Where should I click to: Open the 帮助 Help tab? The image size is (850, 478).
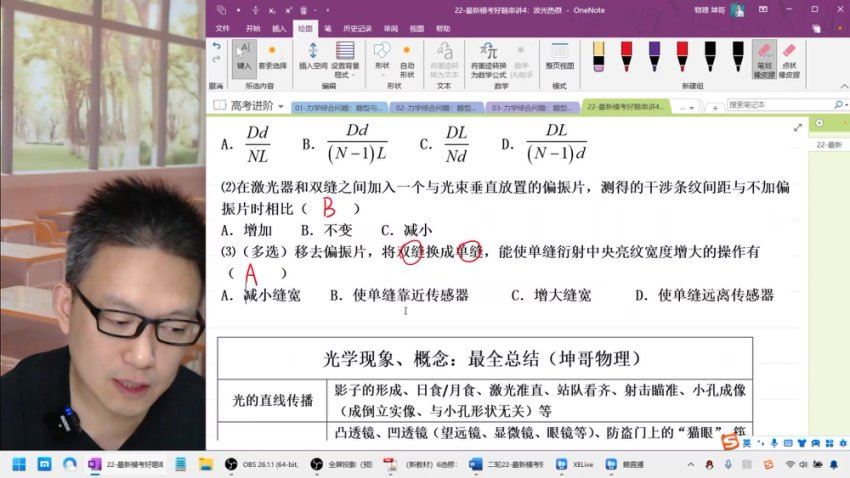click(x=443, y=28)
